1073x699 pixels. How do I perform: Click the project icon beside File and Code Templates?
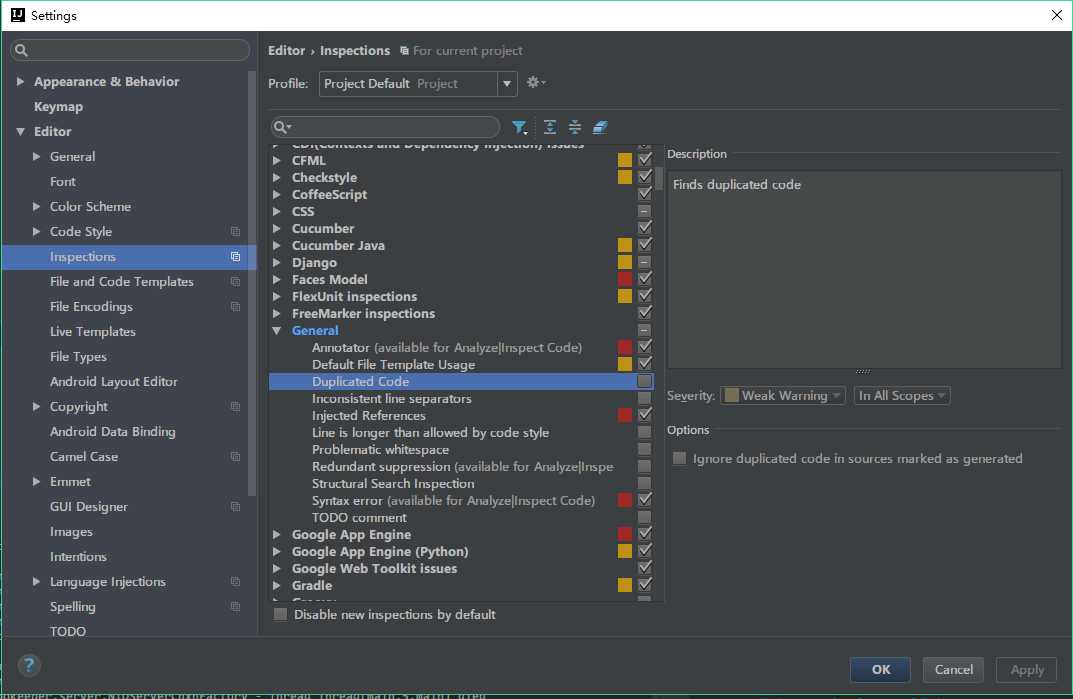tap(235, 281)
